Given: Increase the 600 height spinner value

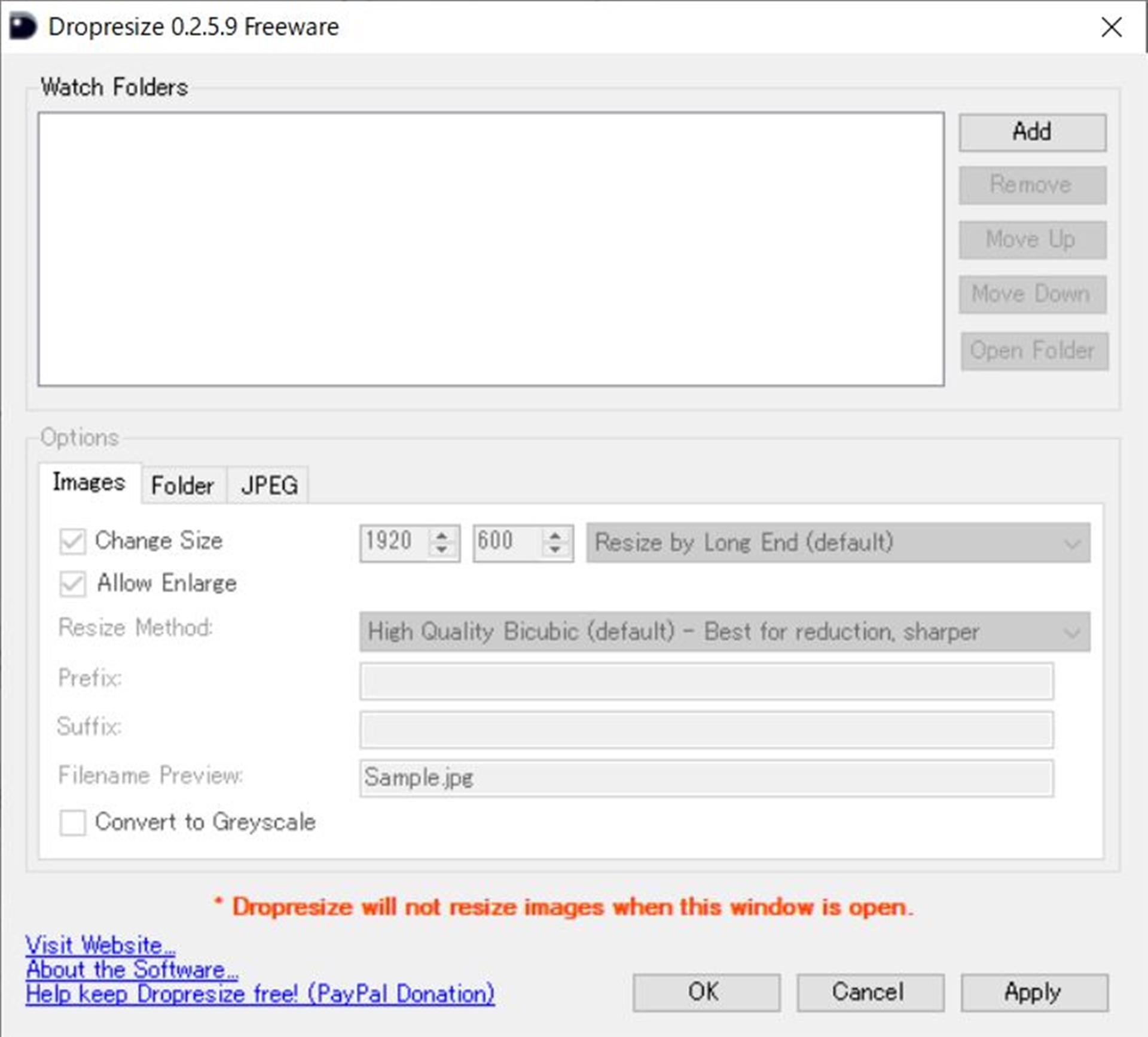Looking at the screenshot, I should click(554, 535).
